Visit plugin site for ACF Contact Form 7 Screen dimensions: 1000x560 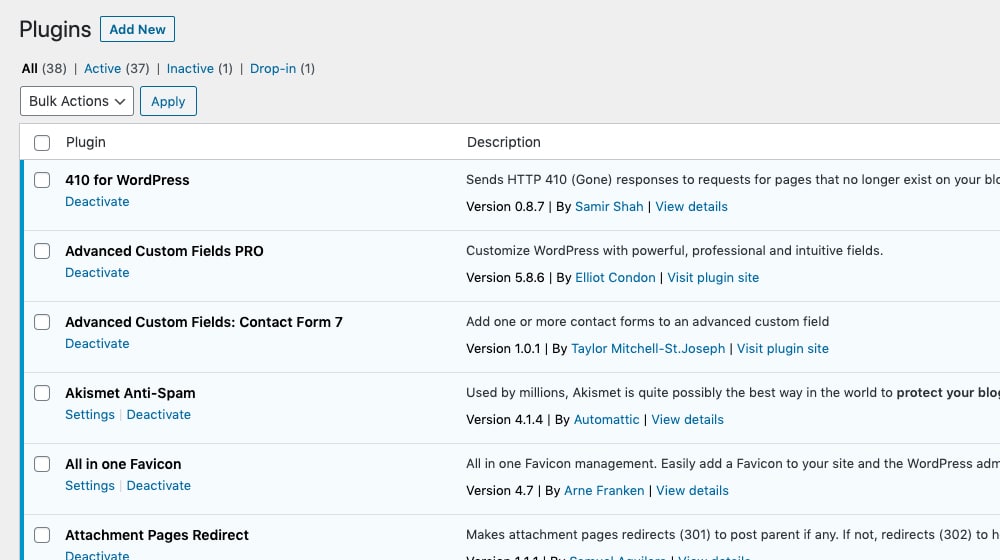pos(783,348)
